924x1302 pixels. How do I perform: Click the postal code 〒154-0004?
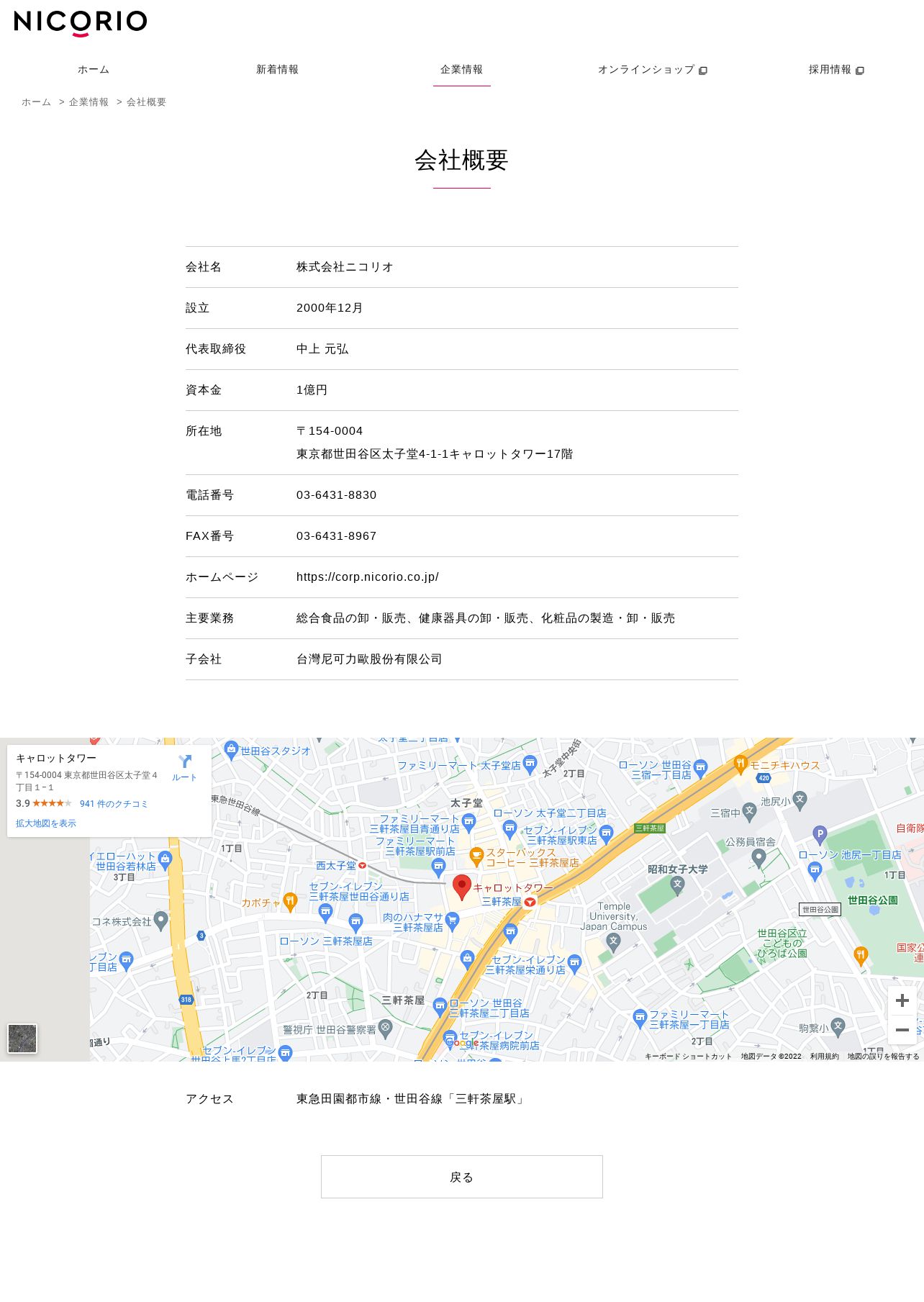330,431
